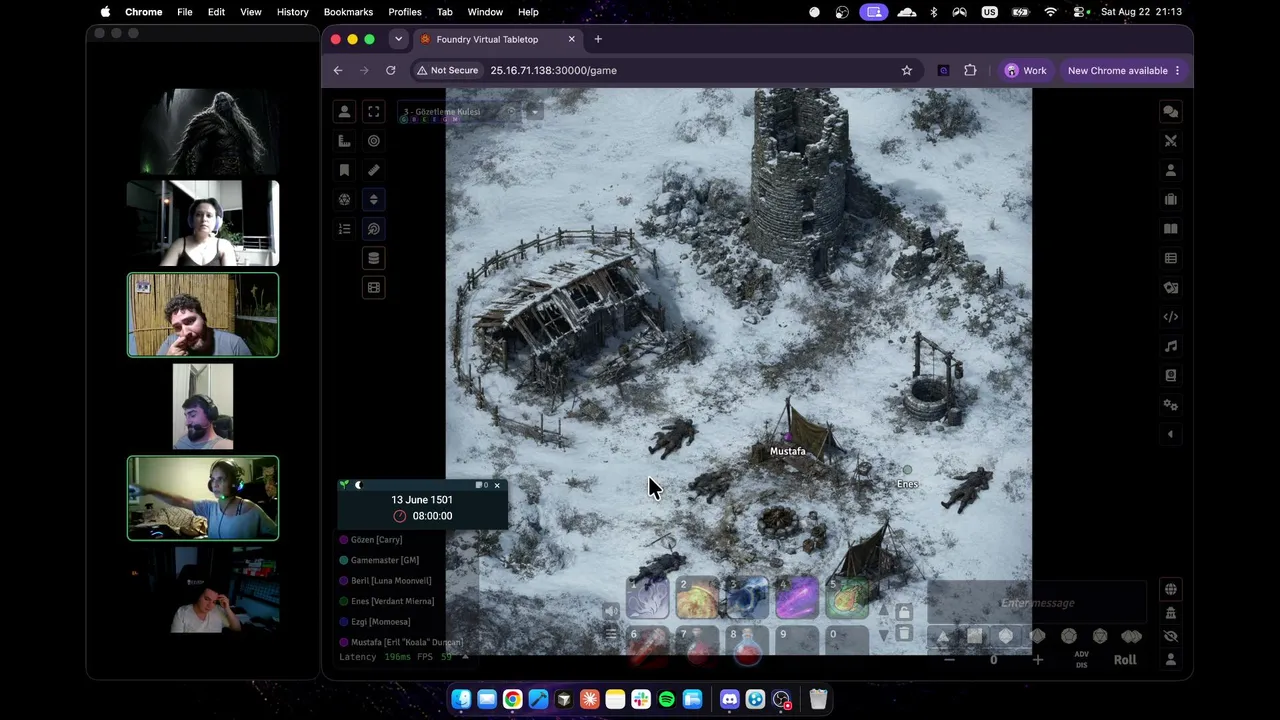This screenshot has height=720, width=1280.
Task: Open the Macros code-brackets tab
Action: point(1171,317)
